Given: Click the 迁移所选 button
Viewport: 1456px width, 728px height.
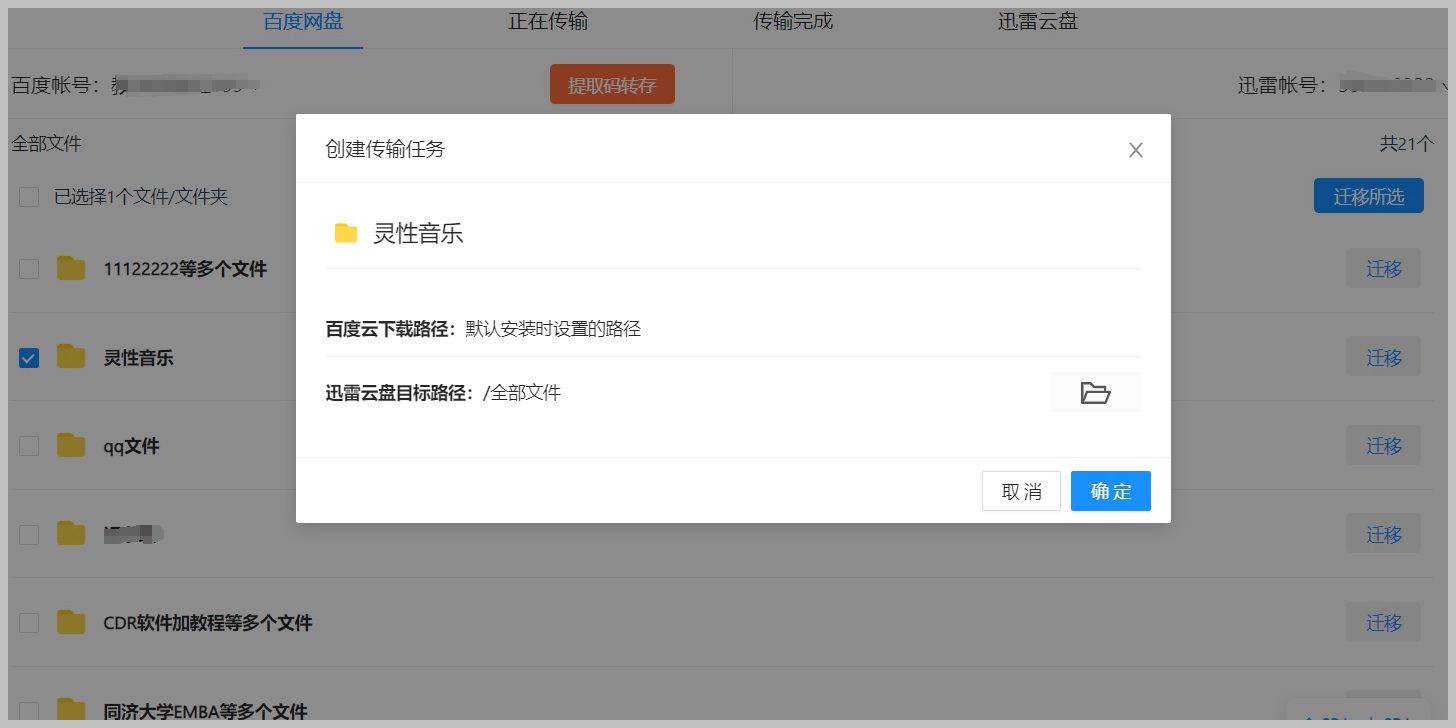Looking at the screenshot, I should pyautogui.click(x=1368, y=196).
